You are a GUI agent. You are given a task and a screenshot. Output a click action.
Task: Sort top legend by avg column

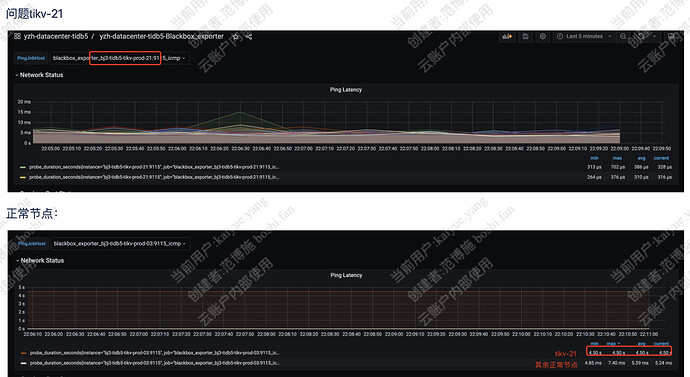tap(642, 158)
